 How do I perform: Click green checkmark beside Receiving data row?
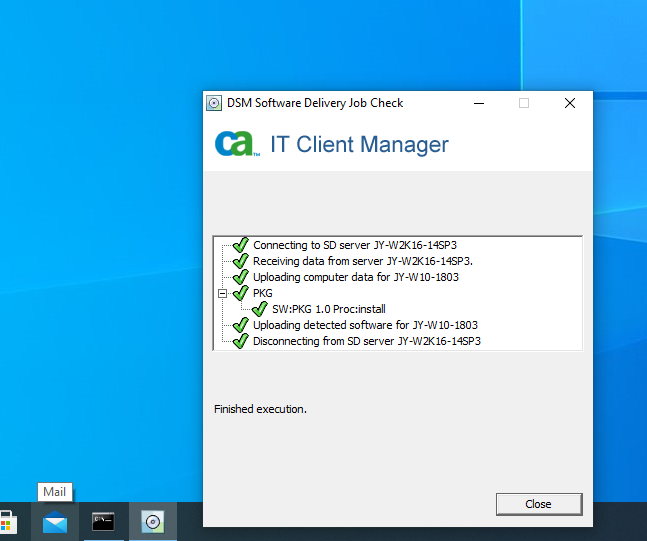[241, 261]
